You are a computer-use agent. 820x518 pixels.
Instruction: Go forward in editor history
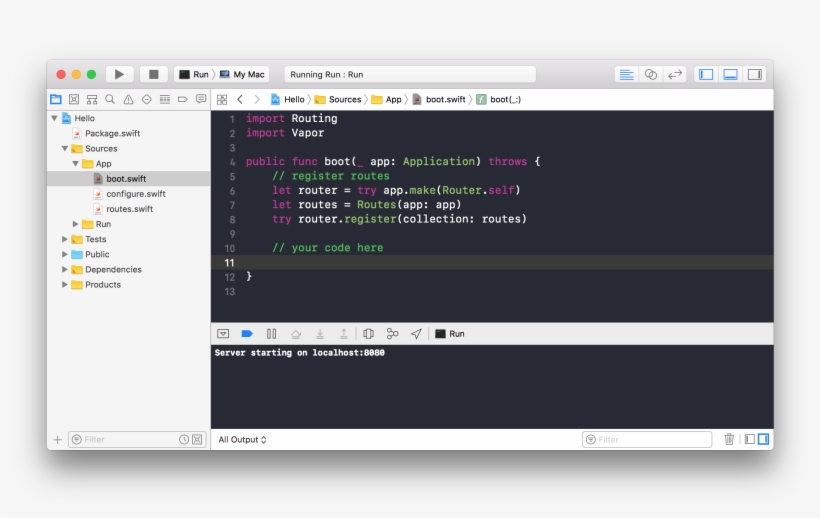click(257, 99)
